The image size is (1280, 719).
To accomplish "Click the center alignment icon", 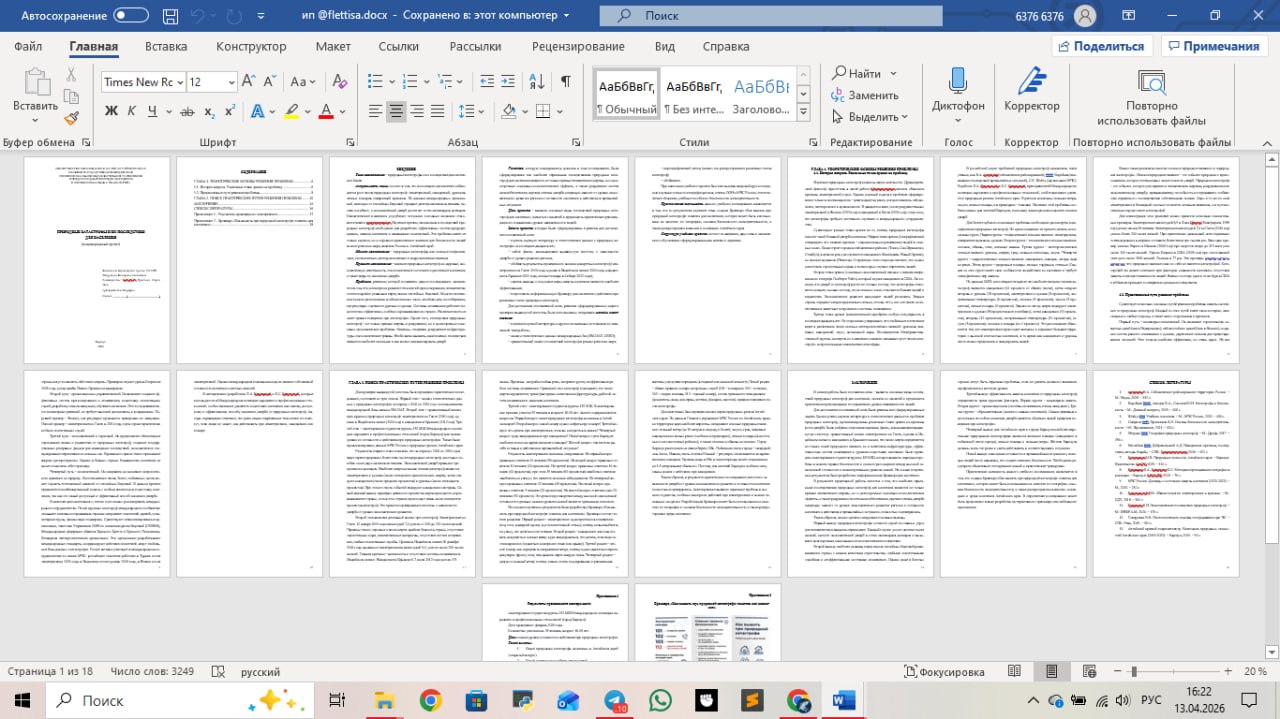I will coord(397,111).
